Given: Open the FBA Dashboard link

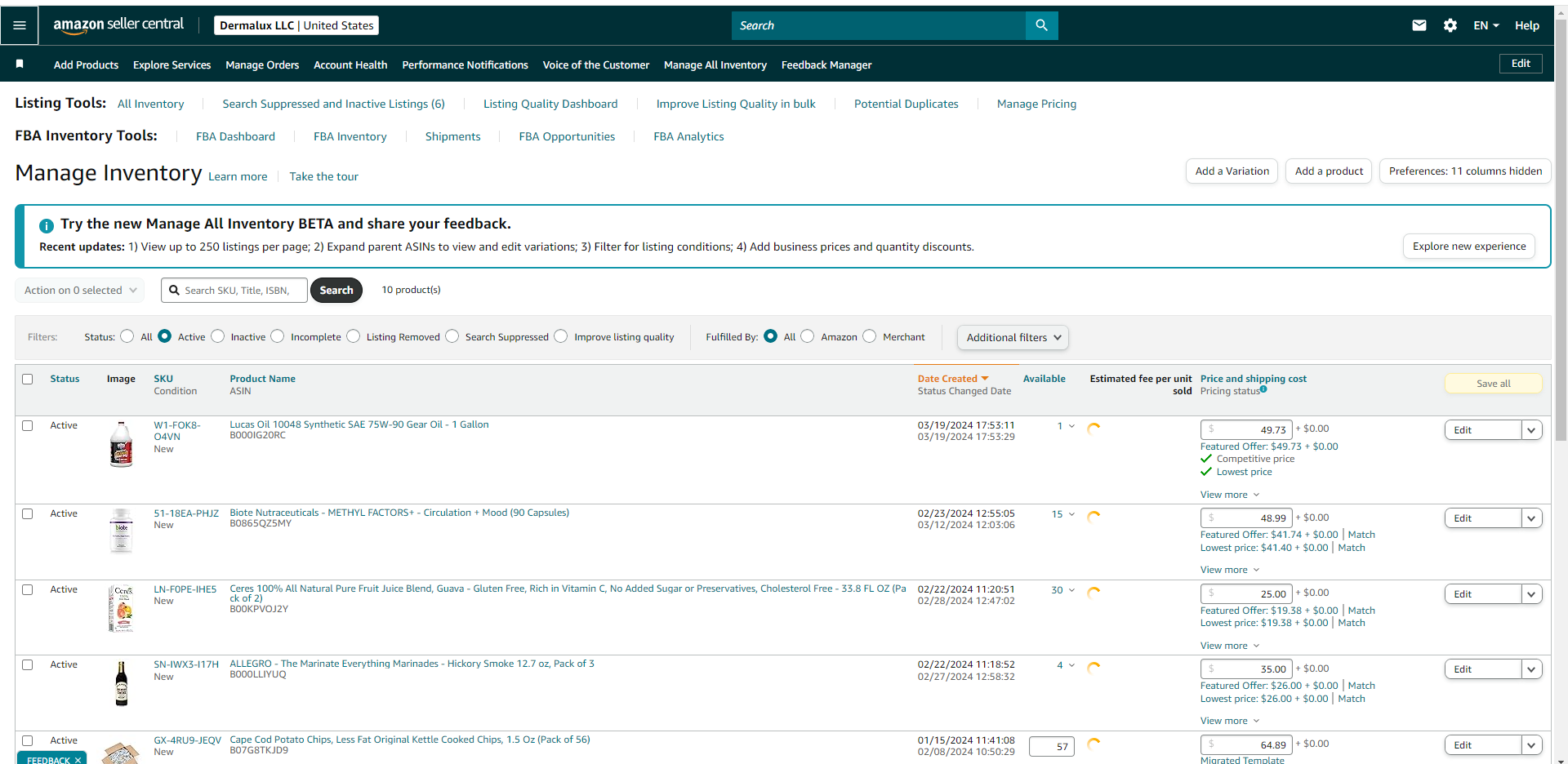Looking at the screenshot, I should pos(235,136).
